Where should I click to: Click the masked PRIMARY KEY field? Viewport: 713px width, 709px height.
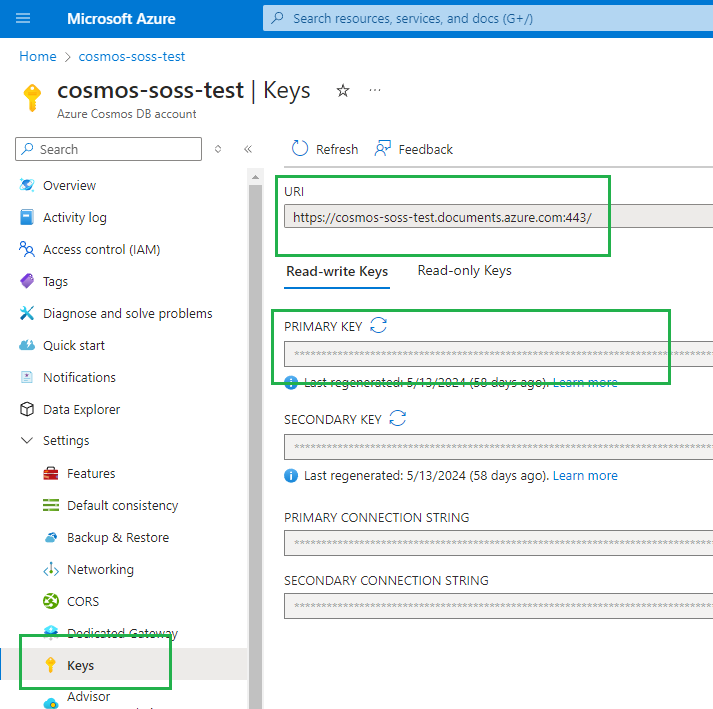click(498, 353)
